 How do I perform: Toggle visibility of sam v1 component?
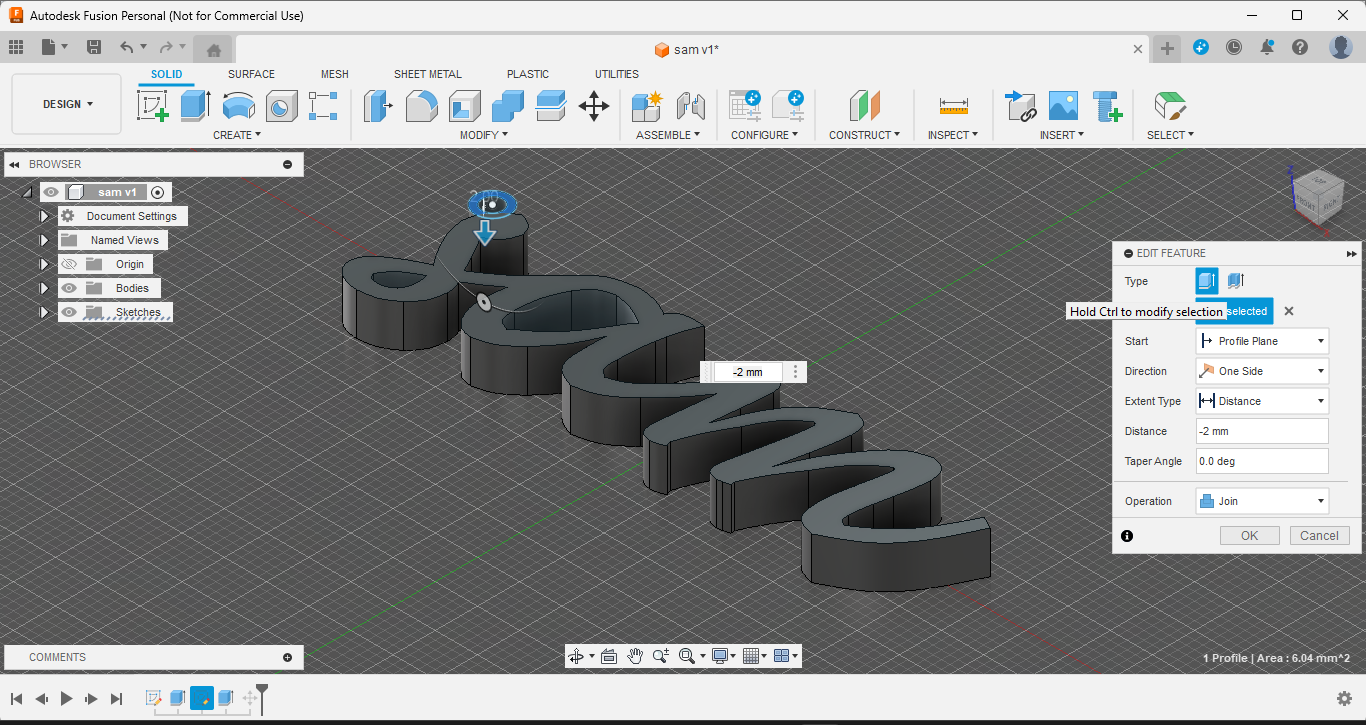[x=50, y=192]
